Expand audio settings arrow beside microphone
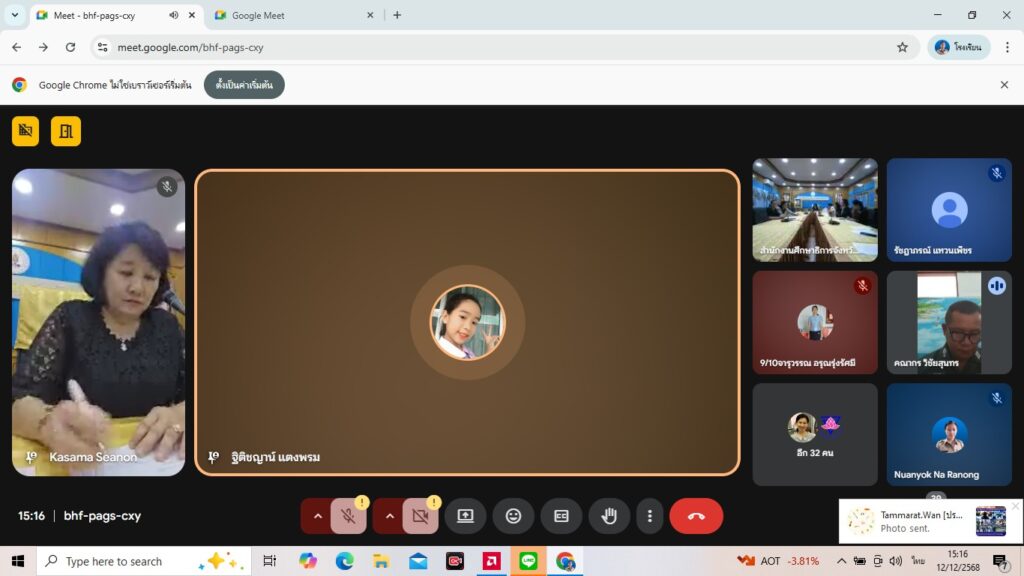The height and width of the screenshot is (576, 1024). (x=318, y=516)
